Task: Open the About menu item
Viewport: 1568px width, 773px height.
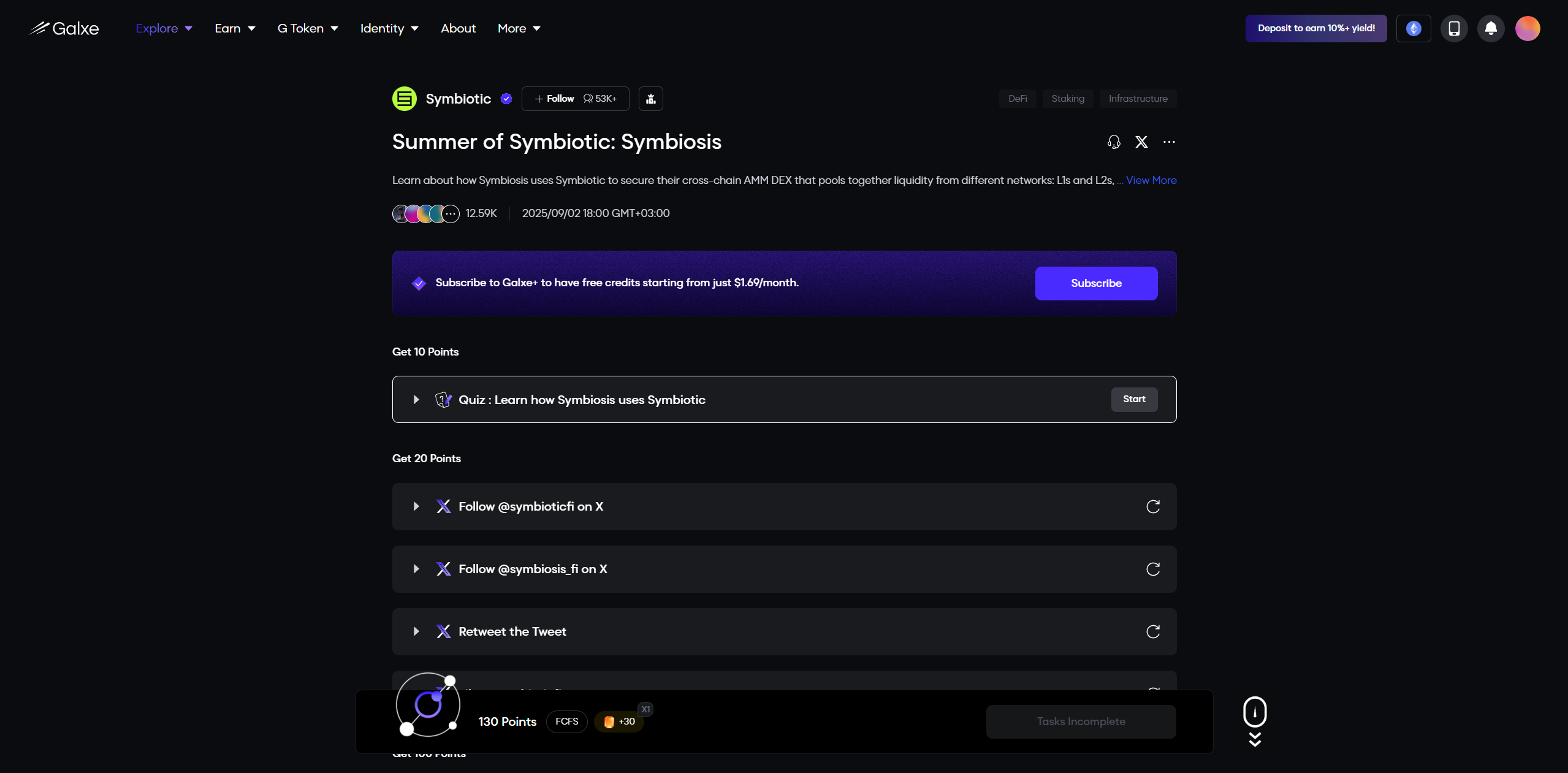Action: pos(458,28)
